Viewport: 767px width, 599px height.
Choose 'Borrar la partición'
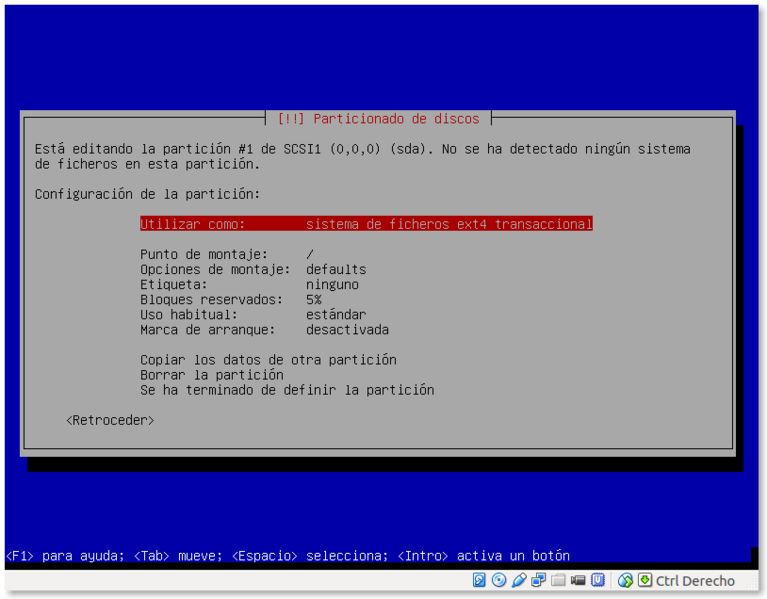click(211, 374)
